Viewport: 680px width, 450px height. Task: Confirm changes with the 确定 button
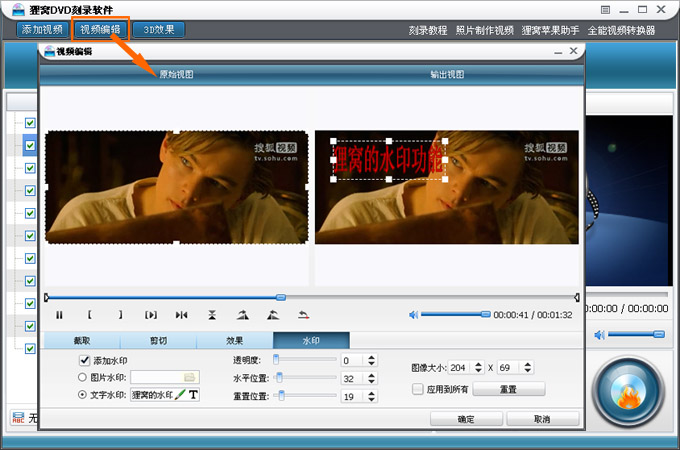(466, 419)
